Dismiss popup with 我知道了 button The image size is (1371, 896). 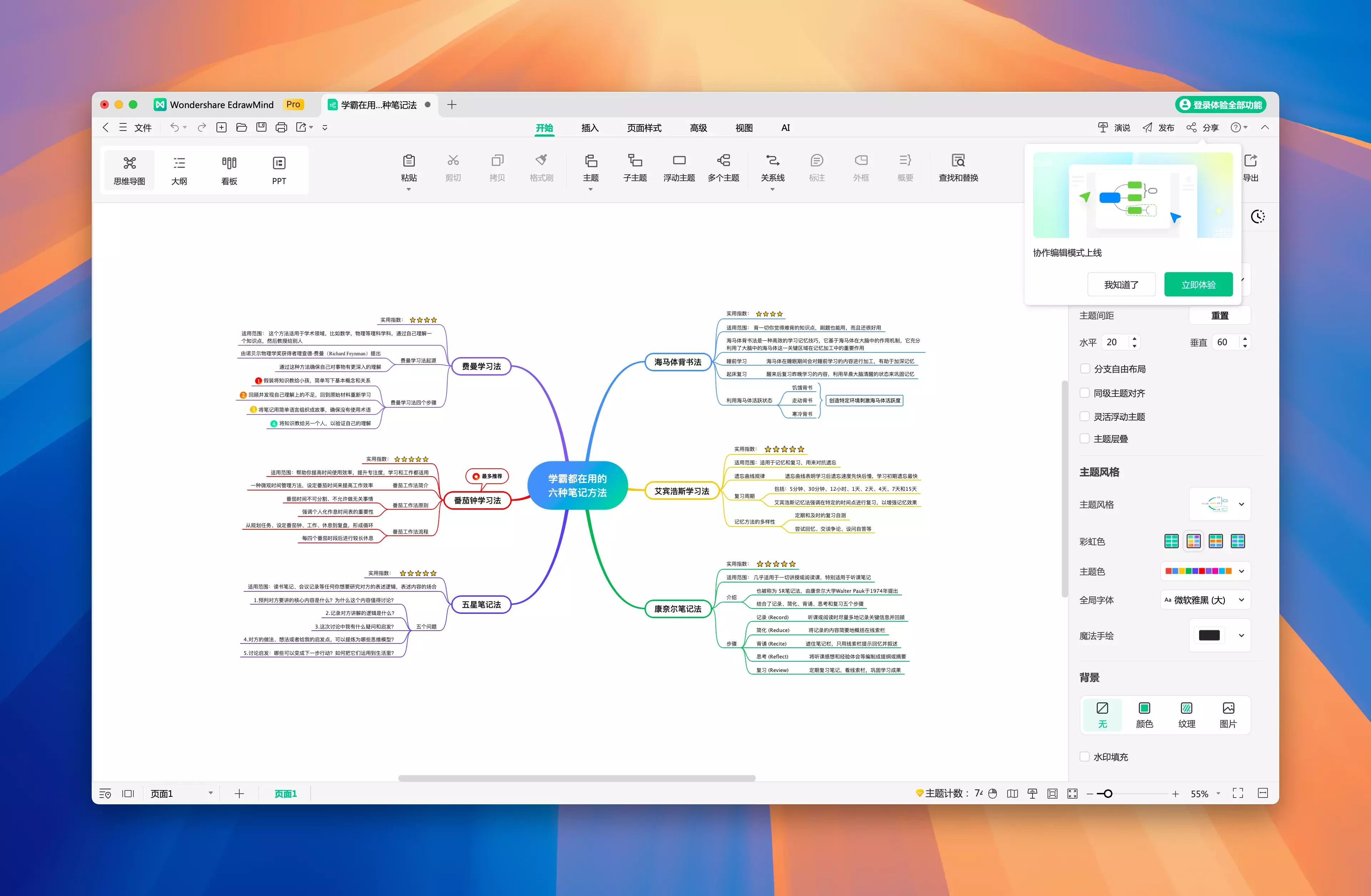[x=1121, y=285]
